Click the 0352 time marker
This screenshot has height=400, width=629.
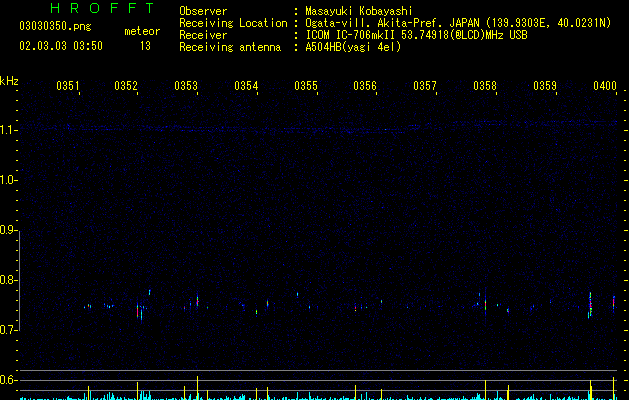tap(126, 86)
